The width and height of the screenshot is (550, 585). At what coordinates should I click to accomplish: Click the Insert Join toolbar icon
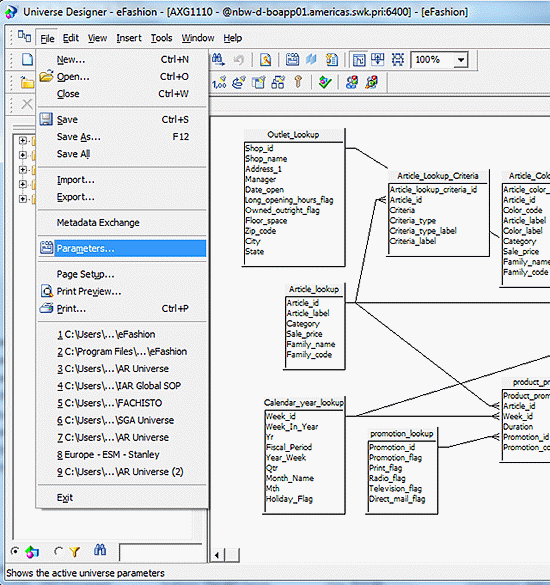pos(239,82)
